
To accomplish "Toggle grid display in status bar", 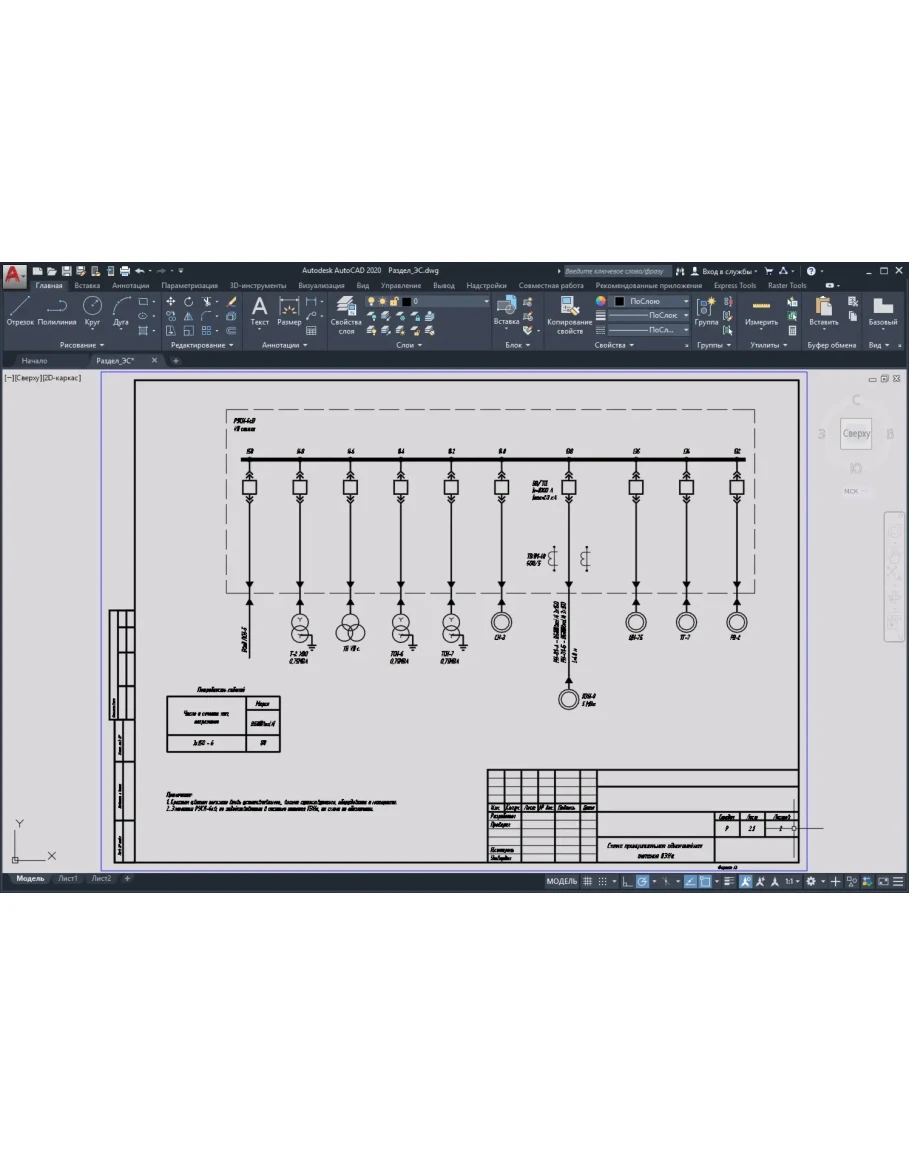I will [588, 881].
